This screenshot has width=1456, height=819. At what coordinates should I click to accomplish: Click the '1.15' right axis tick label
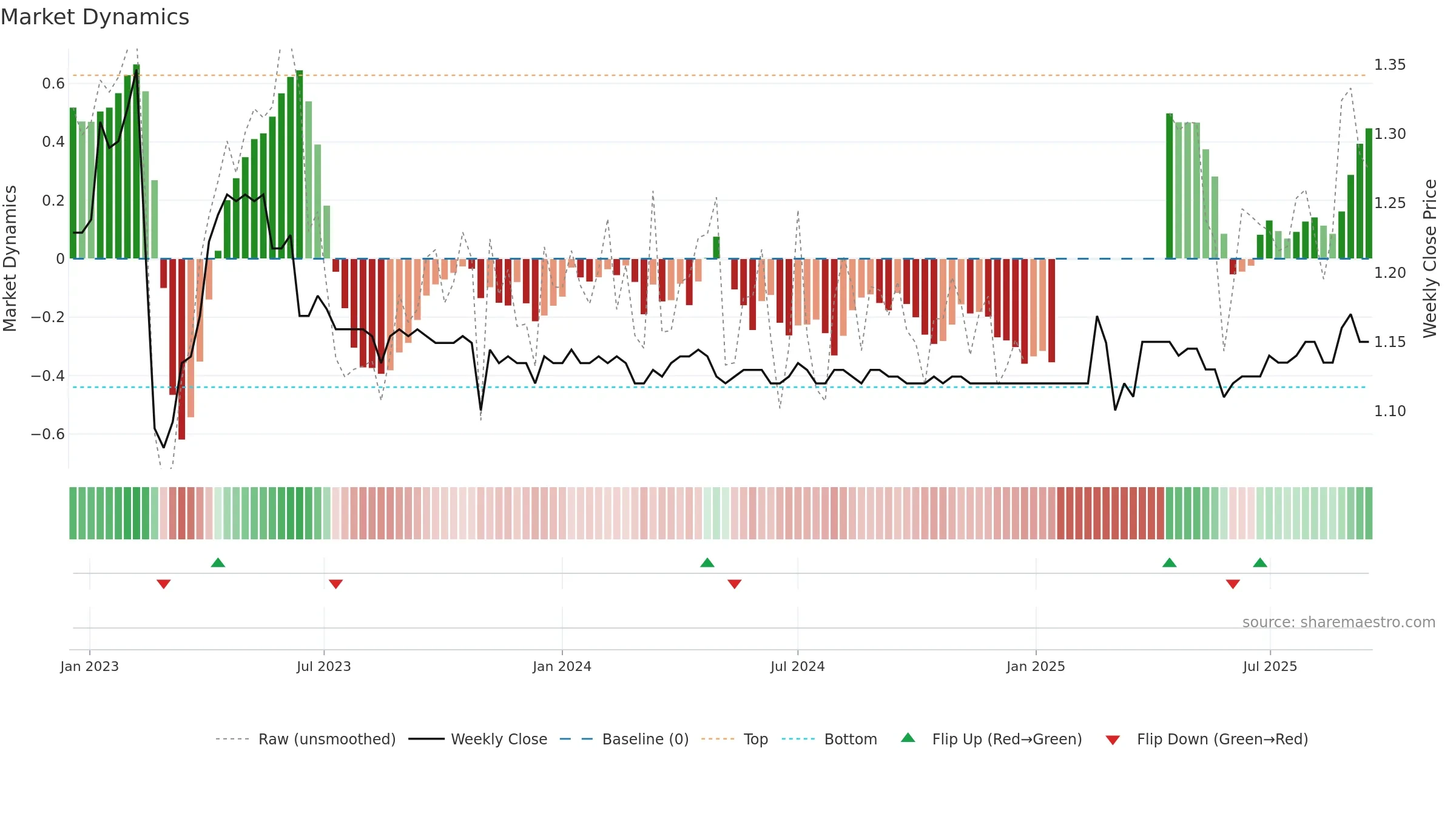1390,342
